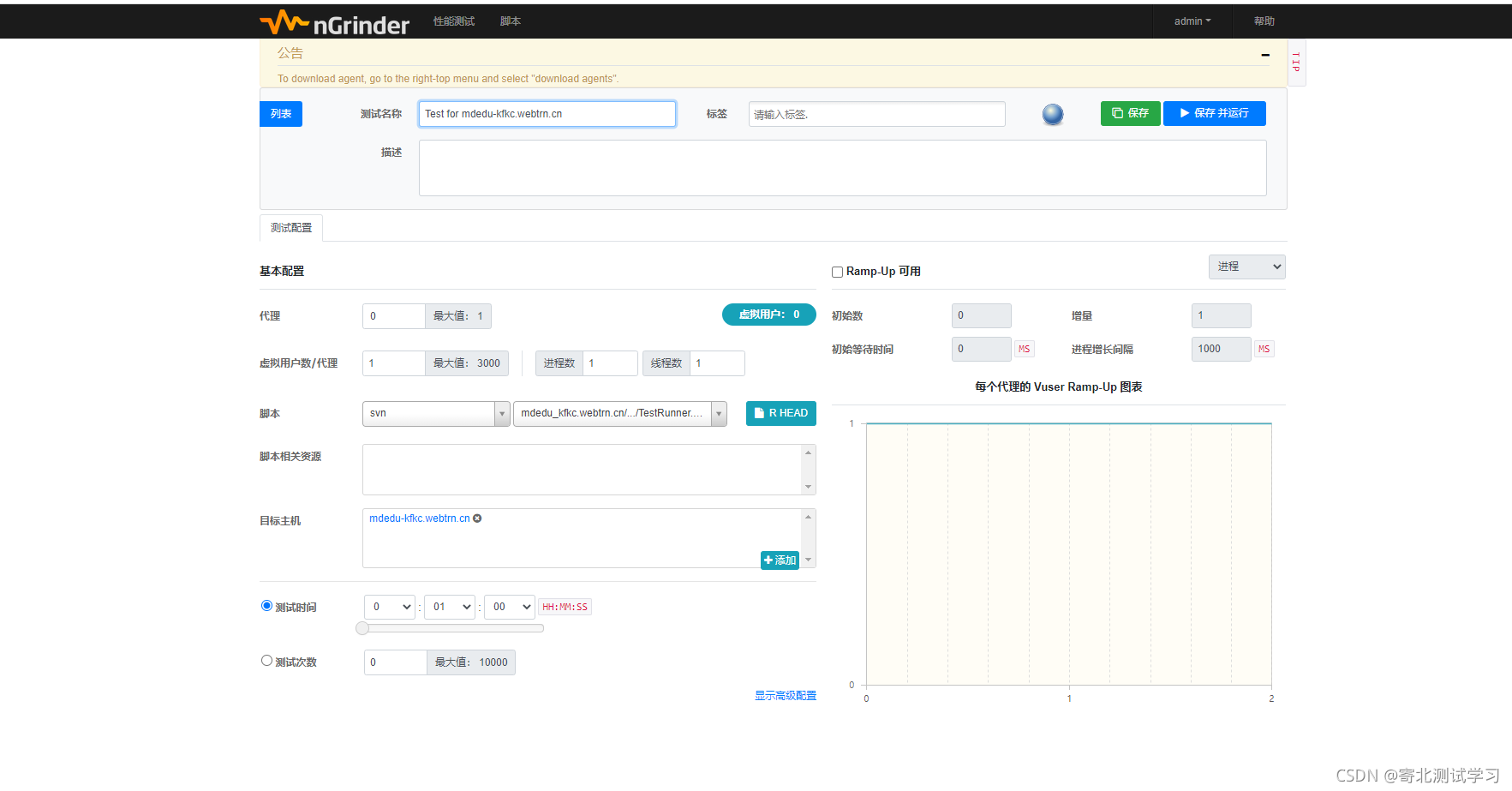Select the 测试次数 radio option
The height and width of the screenshot is (791, 1512).
pos(266,661)
